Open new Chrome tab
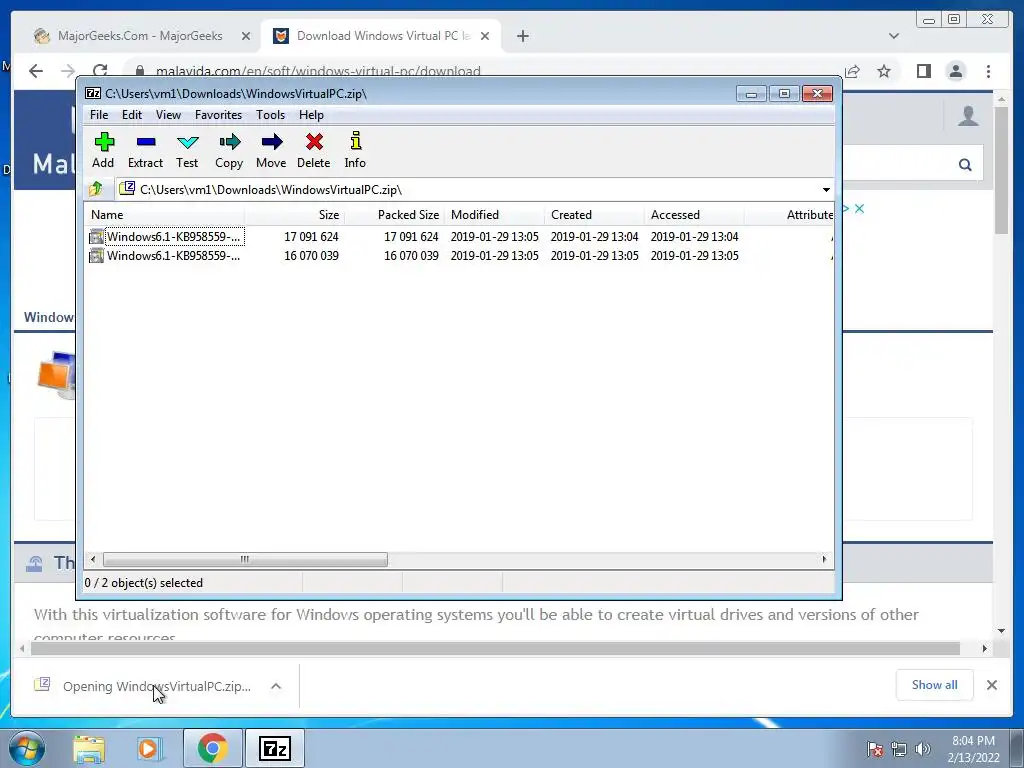The width and height of the screenshot is (1024, 768). click(522, 36)
